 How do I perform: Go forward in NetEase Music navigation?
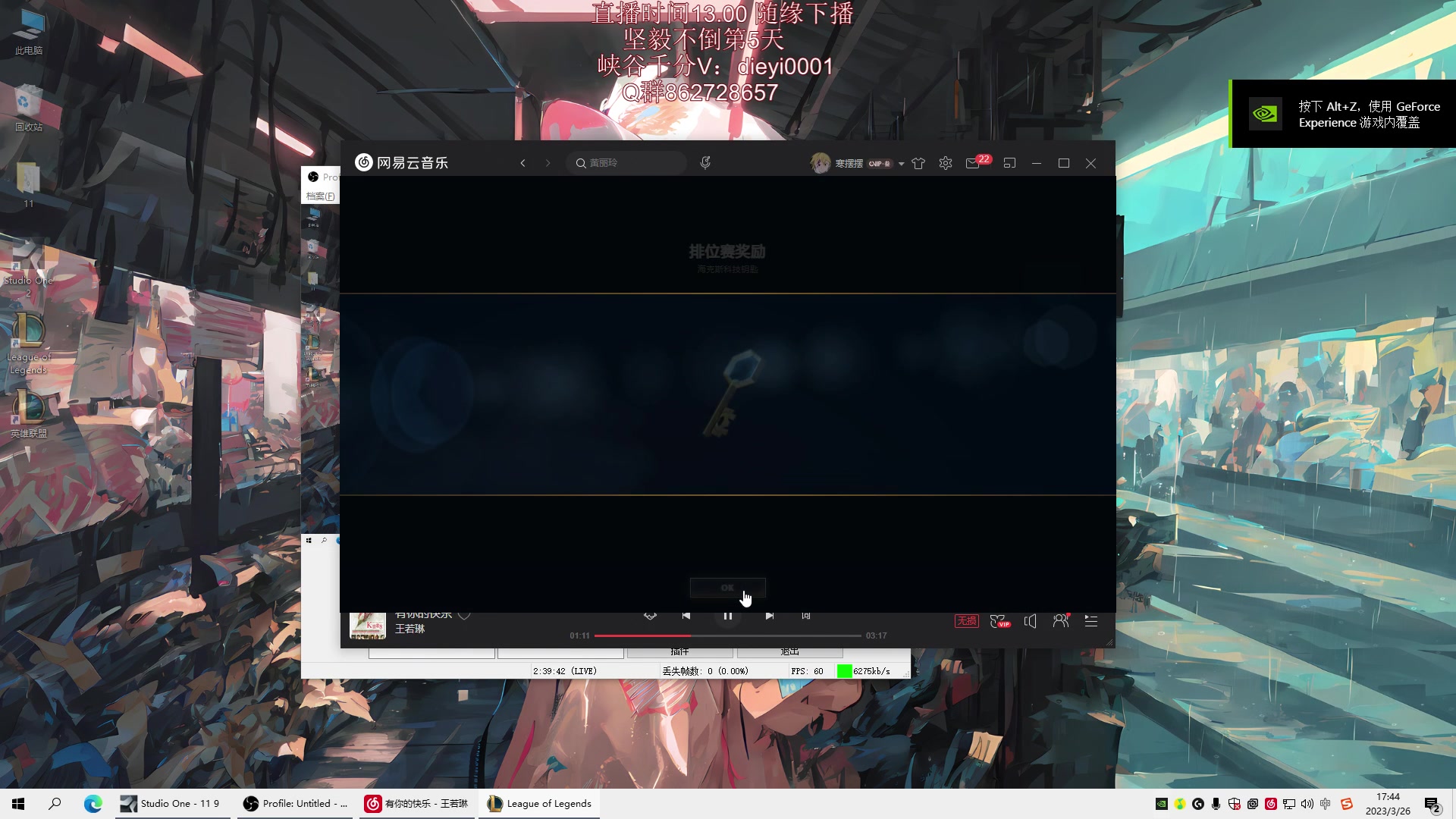click(548, 163)
